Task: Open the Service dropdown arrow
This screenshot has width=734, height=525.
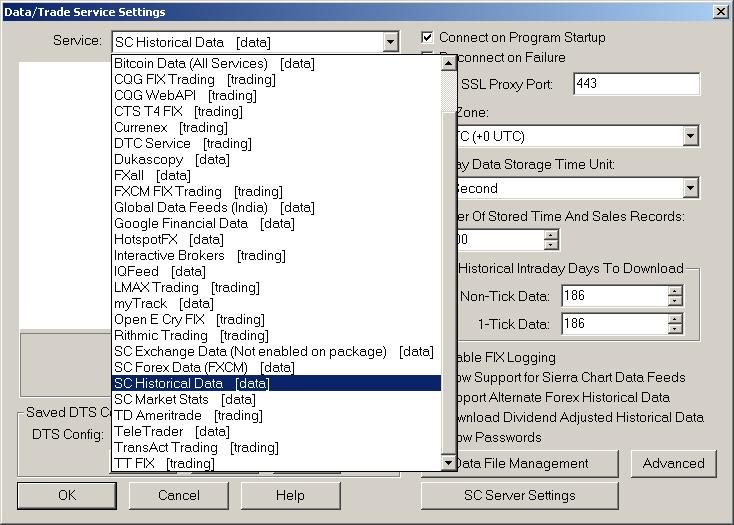Action: click(x=390, y=42)
